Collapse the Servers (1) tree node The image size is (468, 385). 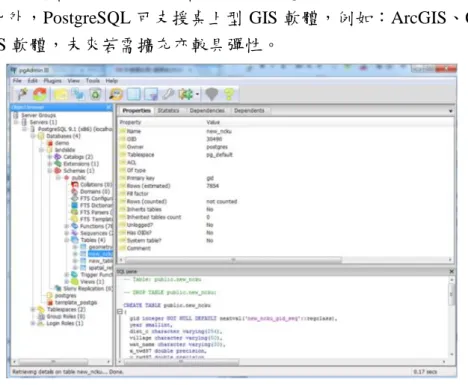(16, 122)
